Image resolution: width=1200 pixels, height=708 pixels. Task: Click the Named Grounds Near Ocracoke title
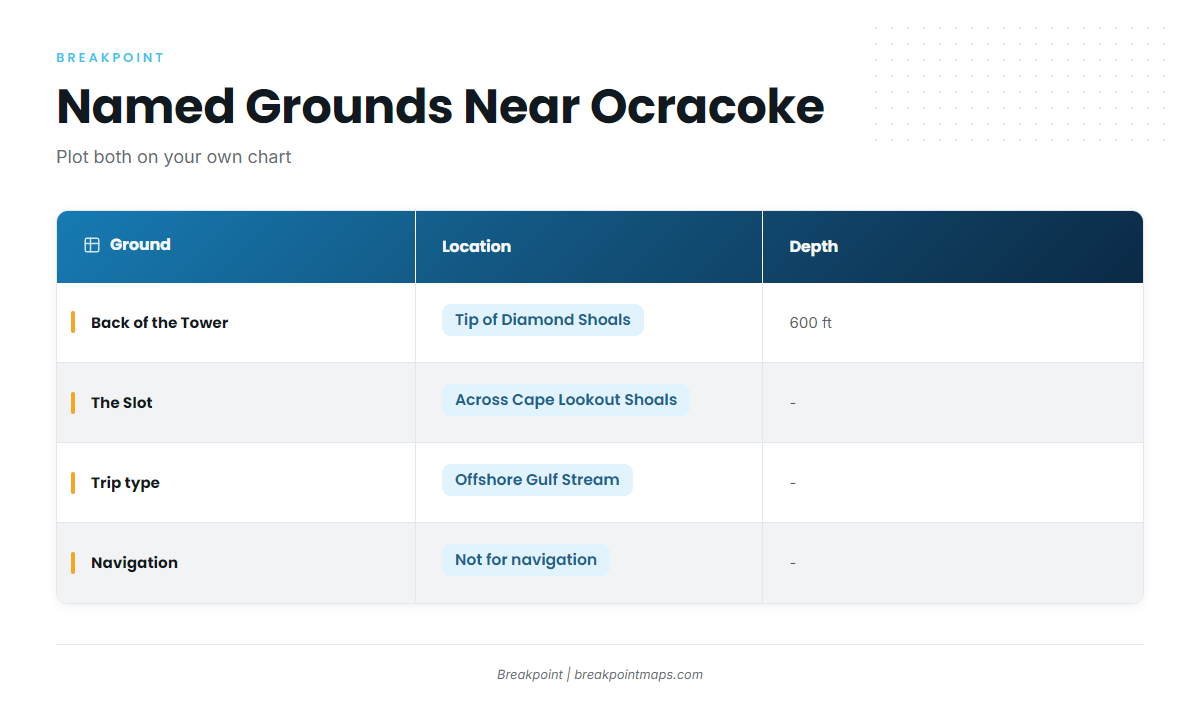[440, 106]
